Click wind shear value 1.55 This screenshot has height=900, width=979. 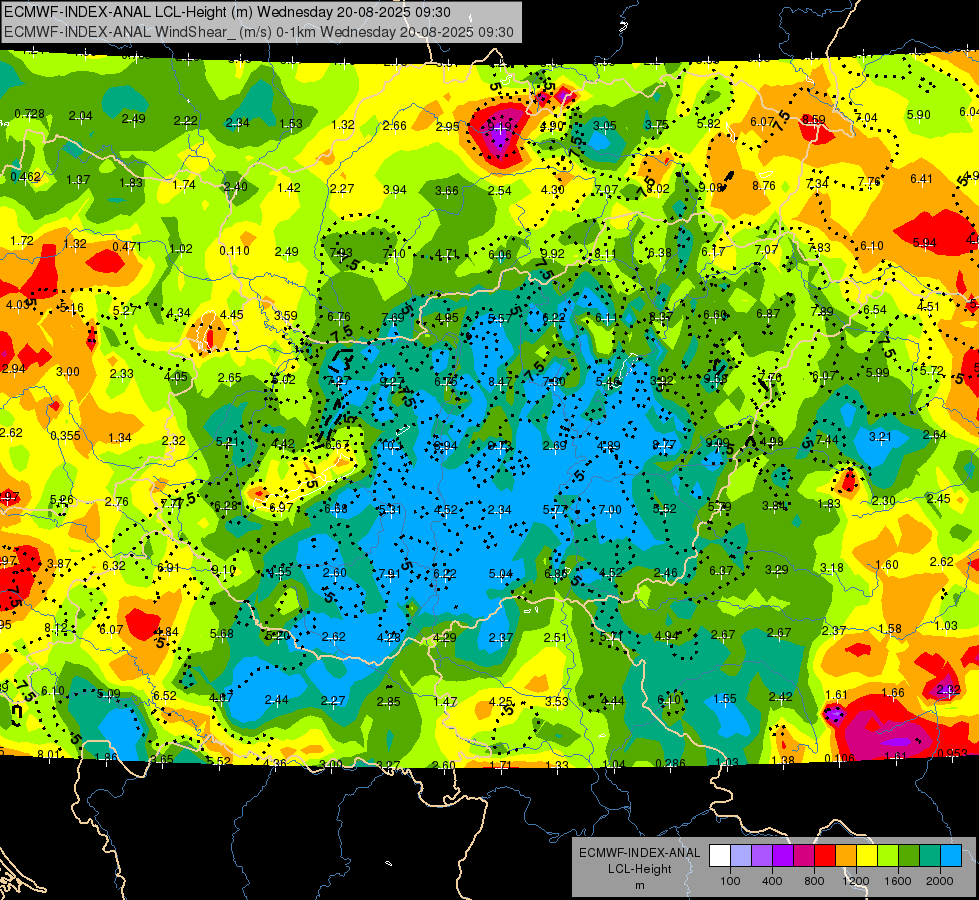[725, 699]
